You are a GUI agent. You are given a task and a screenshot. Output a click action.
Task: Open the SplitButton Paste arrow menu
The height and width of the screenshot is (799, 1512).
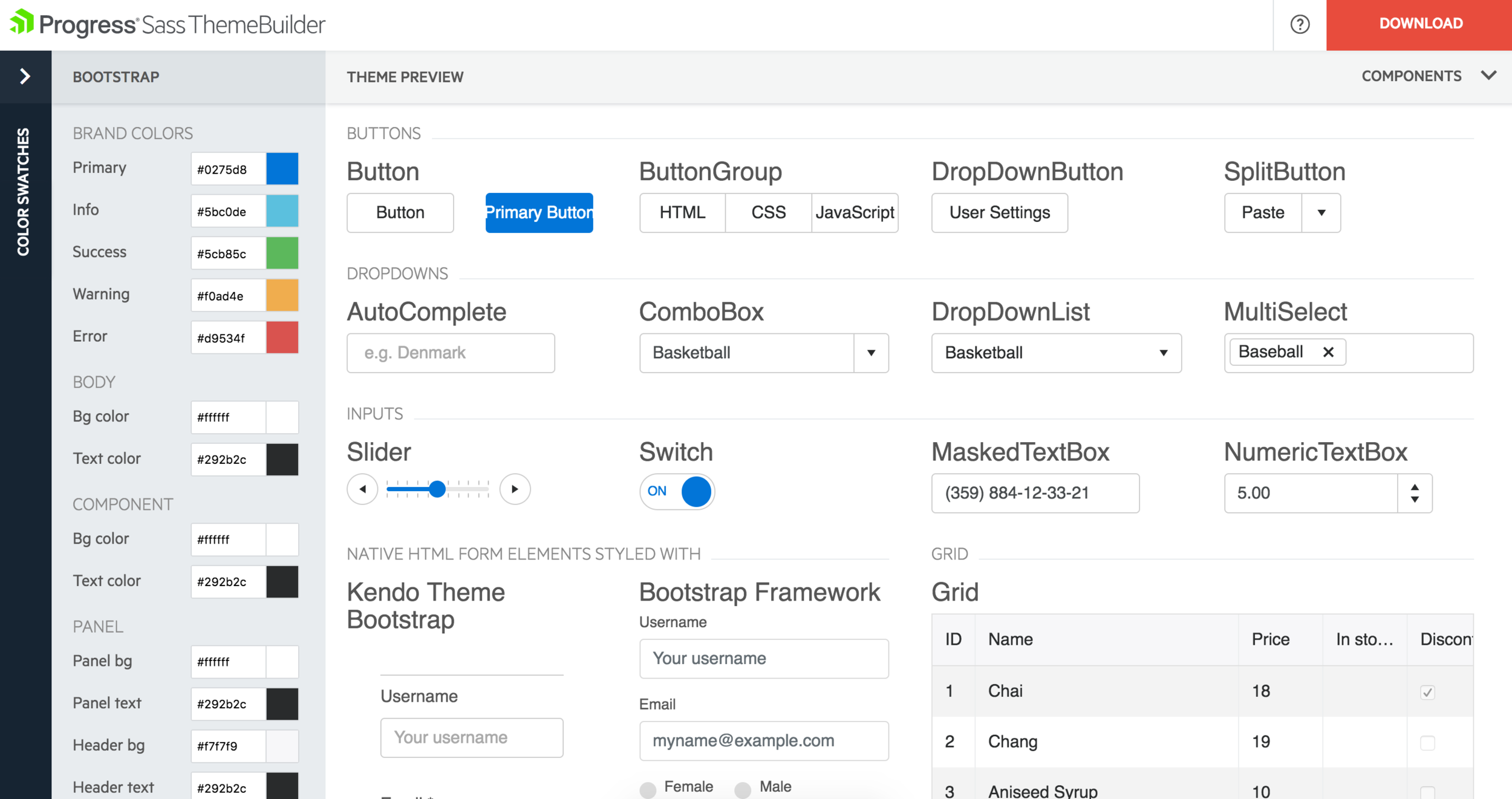point(1321,212)
